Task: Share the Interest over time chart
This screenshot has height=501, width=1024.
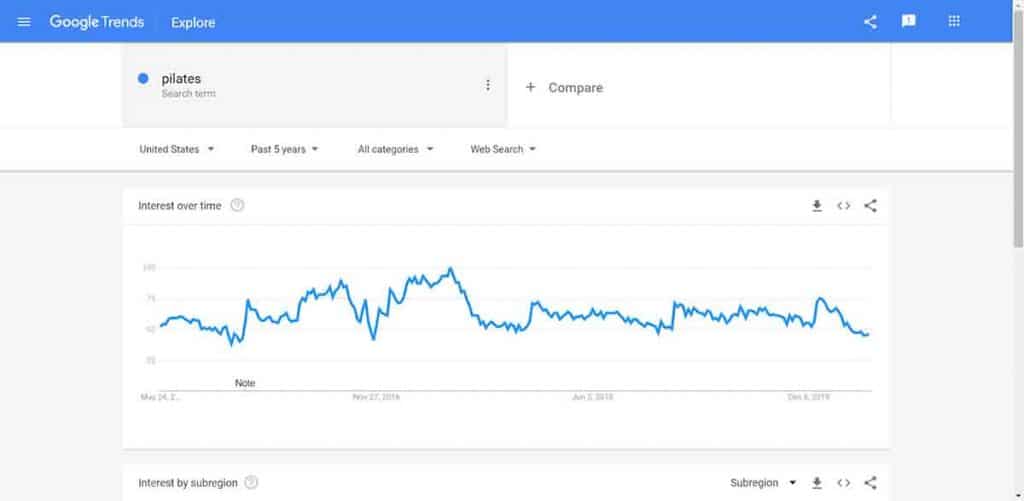Action: [x=870, y=206]
